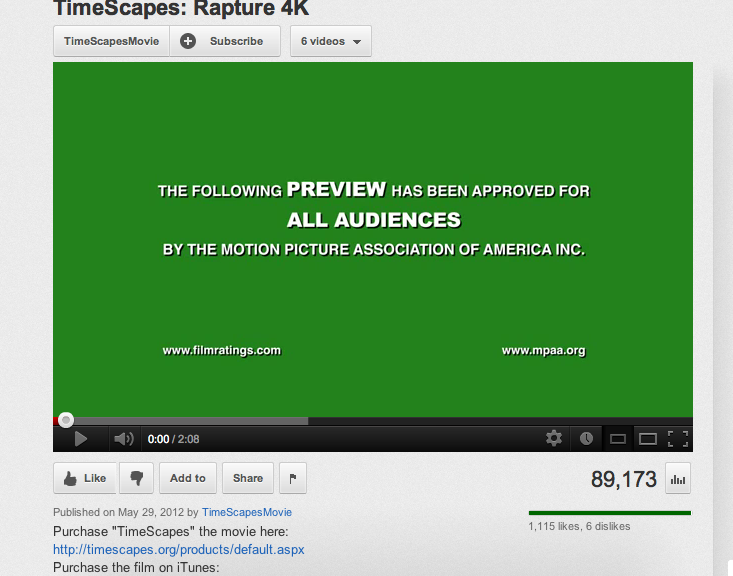Seek within the buffered progress bar
Image resolution: width=733 pixels, height=576 pixels.
click(x=192, y=421)
